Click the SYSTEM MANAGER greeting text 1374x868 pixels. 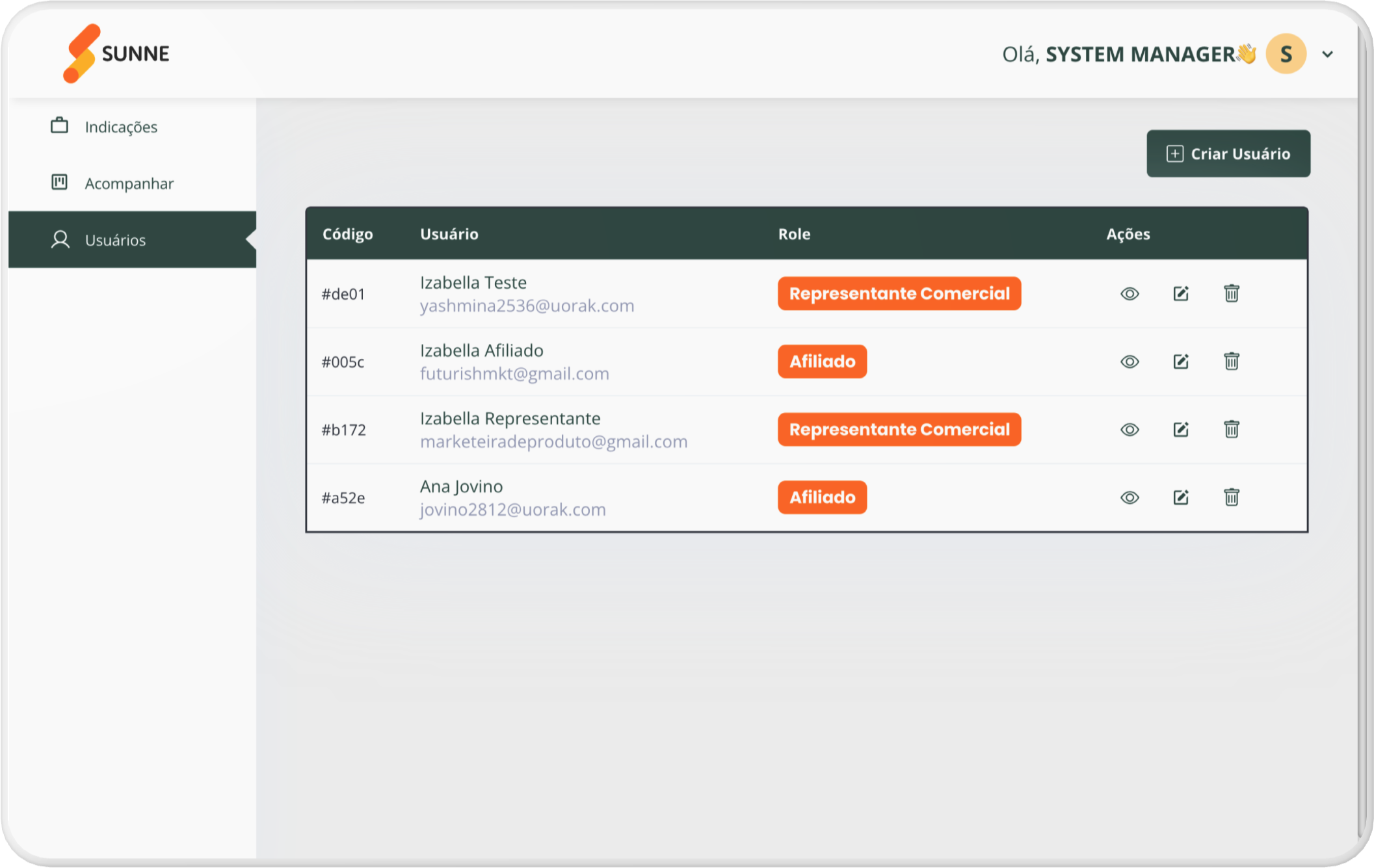point(1140,54)
